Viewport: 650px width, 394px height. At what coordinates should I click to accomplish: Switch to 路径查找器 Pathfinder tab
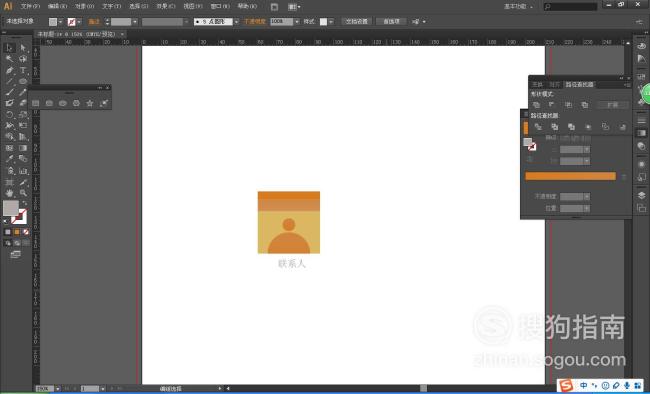coord(580,85)
